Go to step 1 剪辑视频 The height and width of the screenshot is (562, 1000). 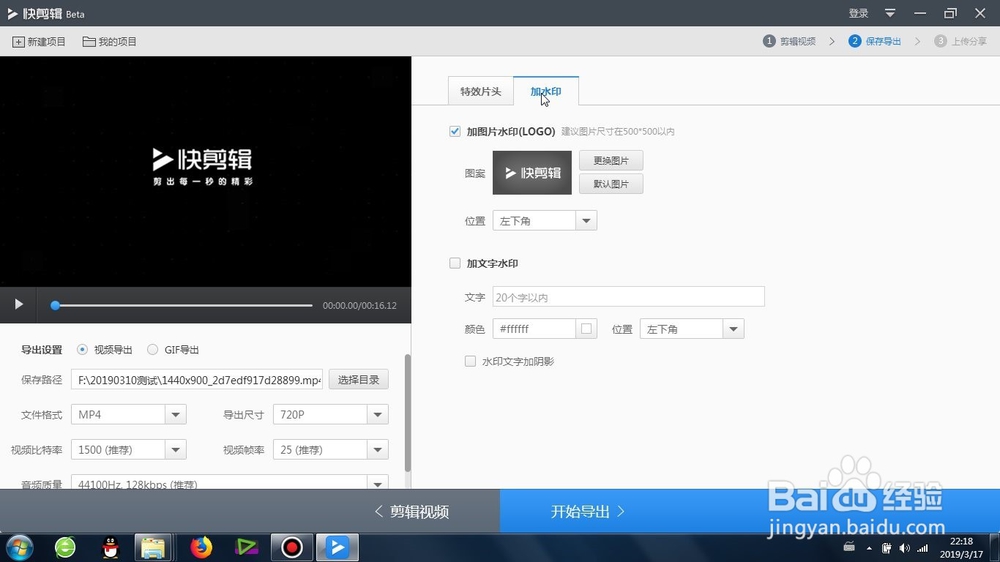point(790,41)
